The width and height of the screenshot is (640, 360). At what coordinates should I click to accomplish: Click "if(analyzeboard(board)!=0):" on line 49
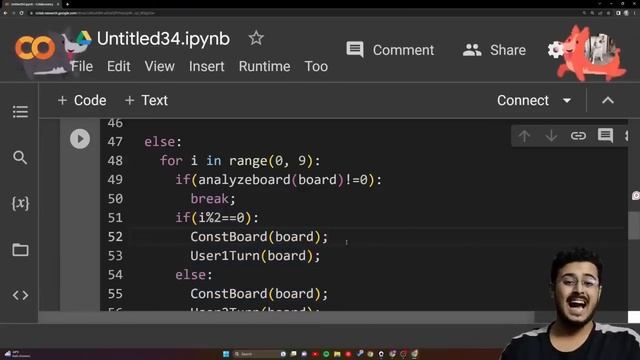point(279,180)
